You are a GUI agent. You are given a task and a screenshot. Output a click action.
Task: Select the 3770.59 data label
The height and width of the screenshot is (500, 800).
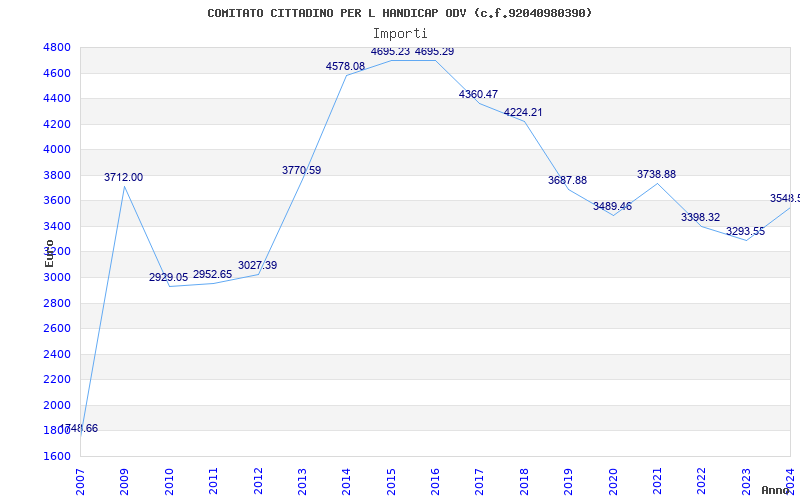coord(302,170)
